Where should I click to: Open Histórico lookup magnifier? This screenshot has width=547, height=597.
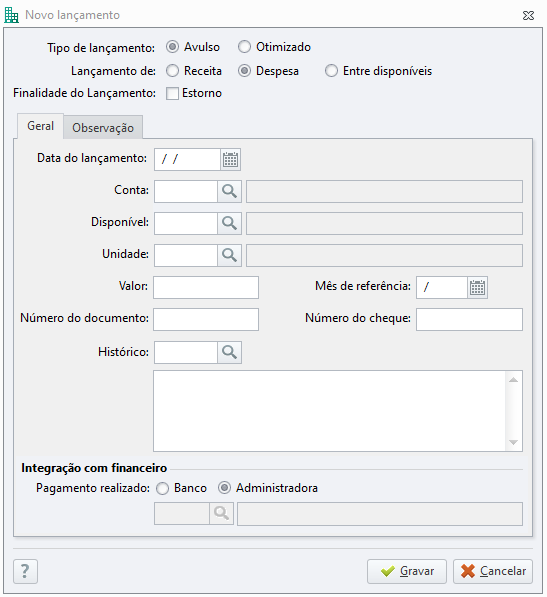pyautogui.click(x=229, y=353)
